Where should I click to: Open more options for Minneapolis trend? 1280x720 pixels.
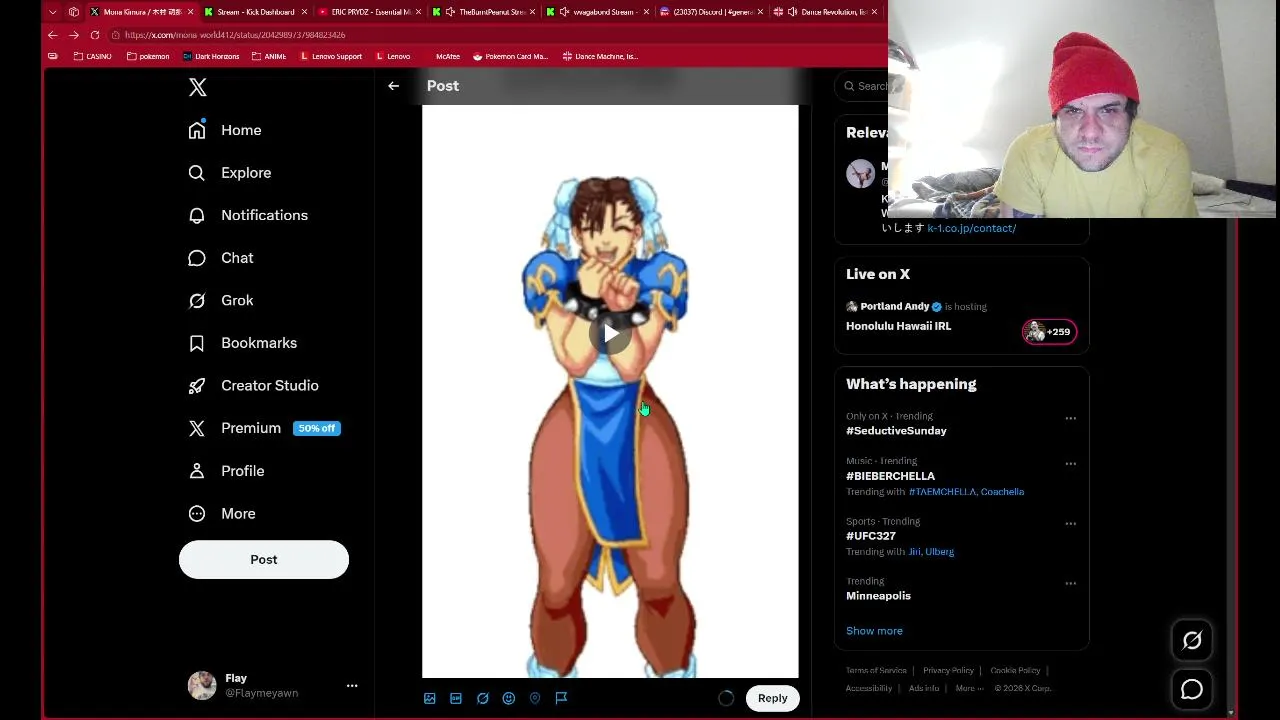click(1070, 583)
